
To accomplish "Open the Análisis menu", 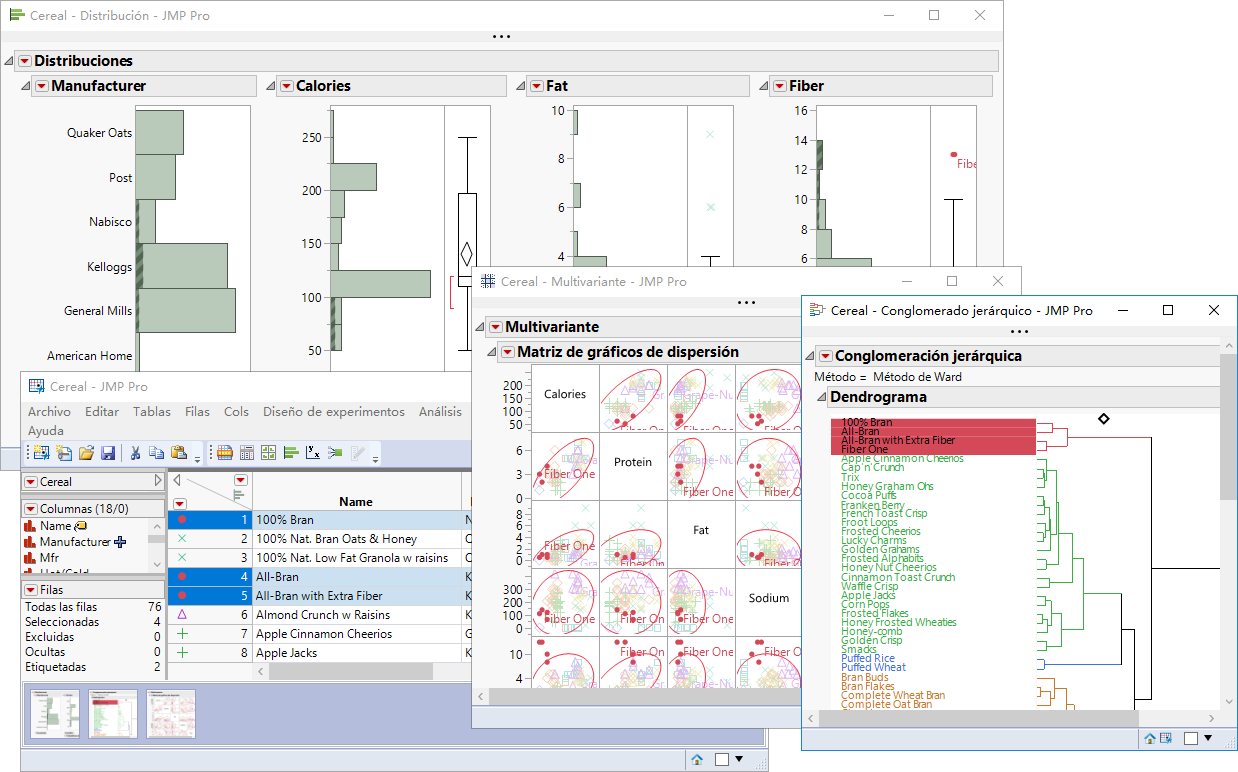I will 440,410.
